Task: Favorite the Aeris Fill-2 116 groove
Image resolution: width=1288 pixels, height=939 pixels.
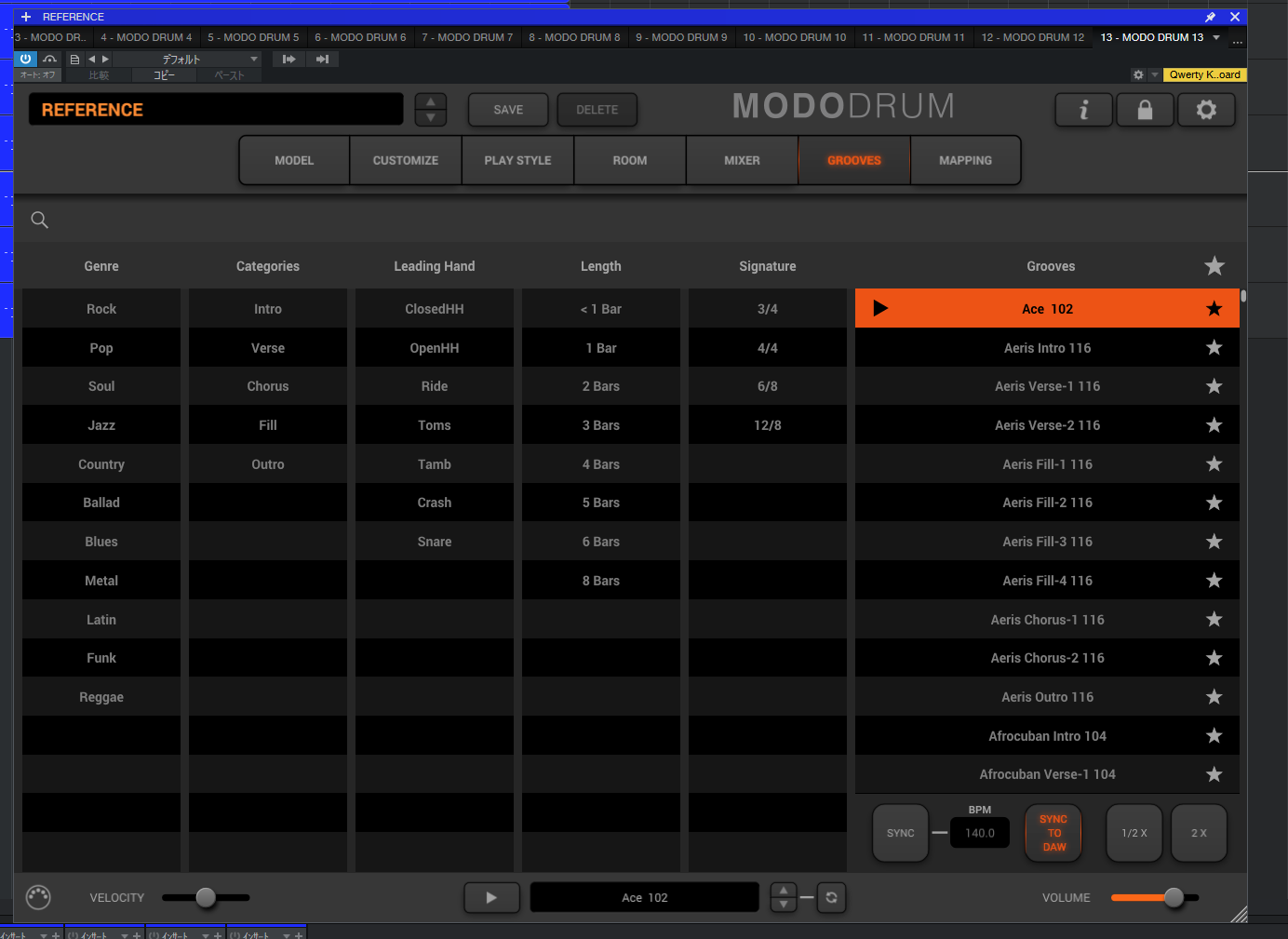Action: coord(1214,503)
